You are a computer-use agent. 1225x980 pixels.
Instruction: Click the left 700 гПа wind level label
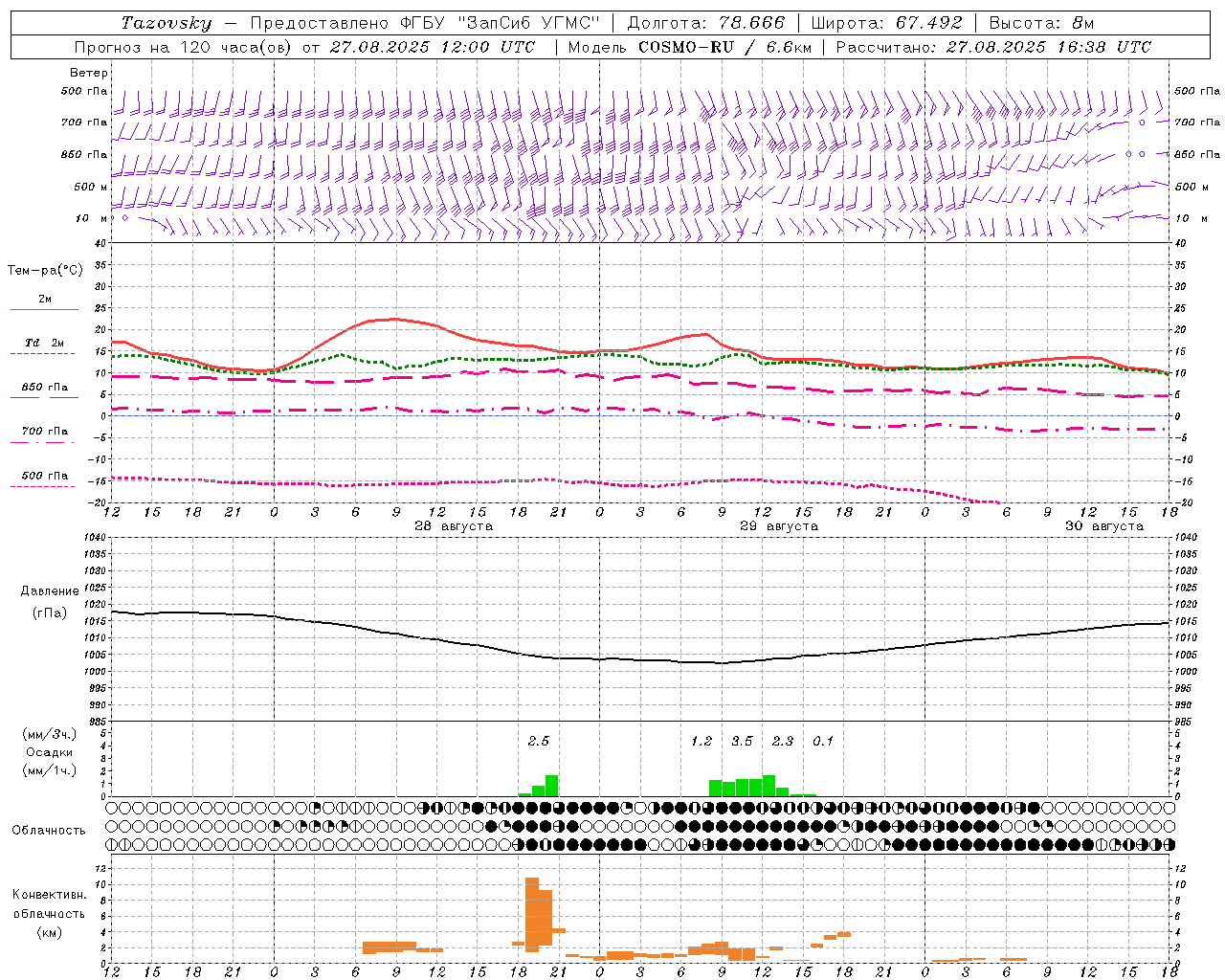pyautogui.click(x=84, y=122)
